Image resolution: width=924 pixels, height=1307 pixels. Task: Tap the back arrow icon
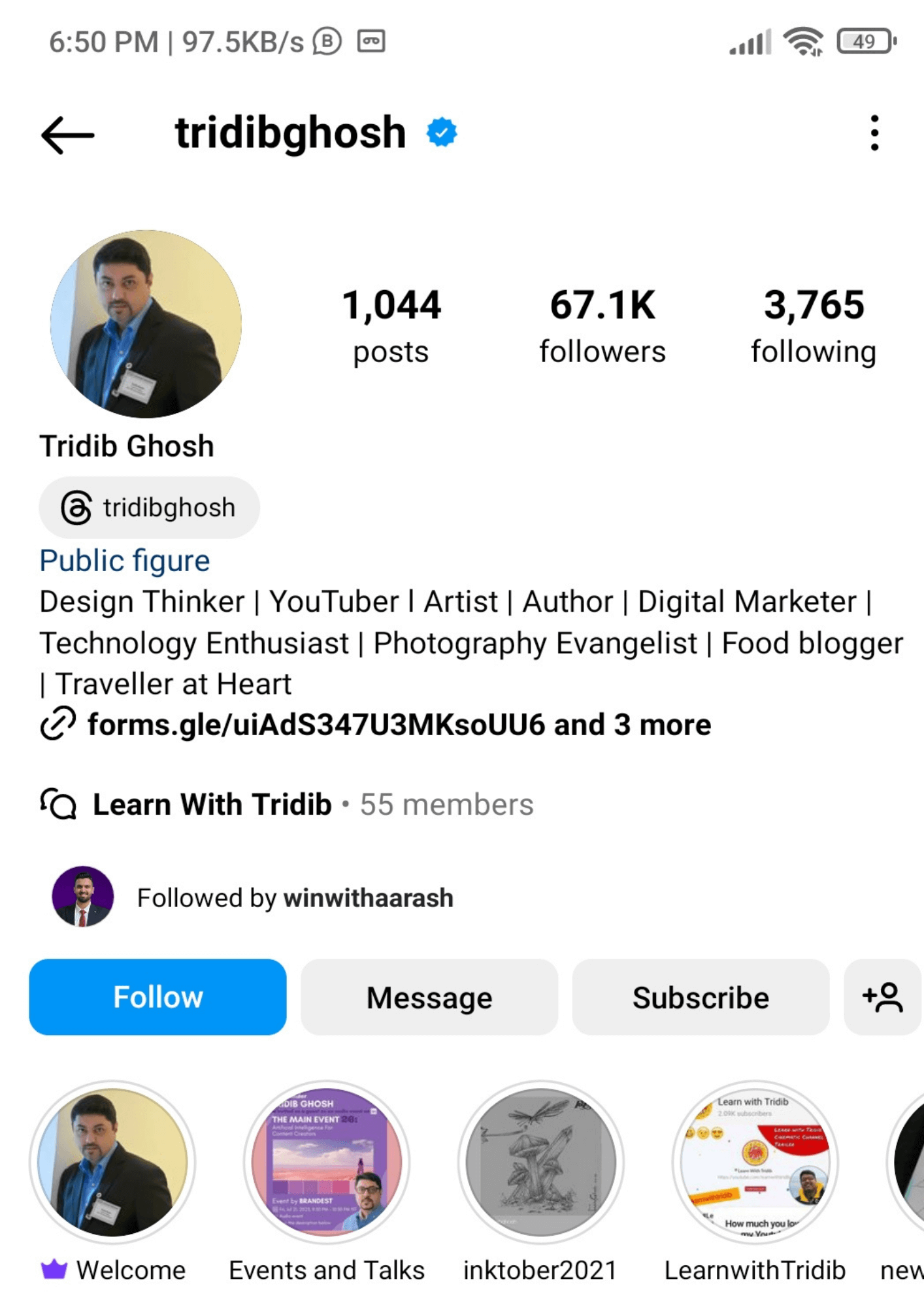[67, 135]
